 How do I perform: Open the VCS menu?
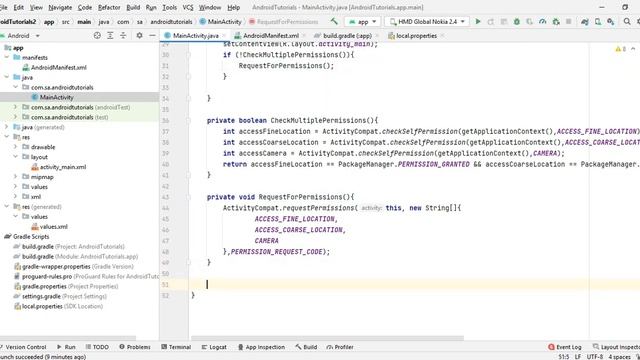pos(188,7)
